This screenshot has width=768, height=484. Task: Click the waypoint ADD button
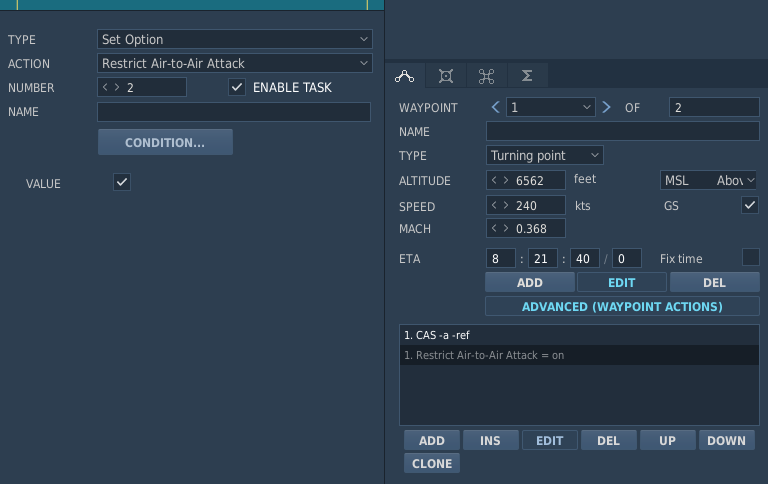[530, 283]
